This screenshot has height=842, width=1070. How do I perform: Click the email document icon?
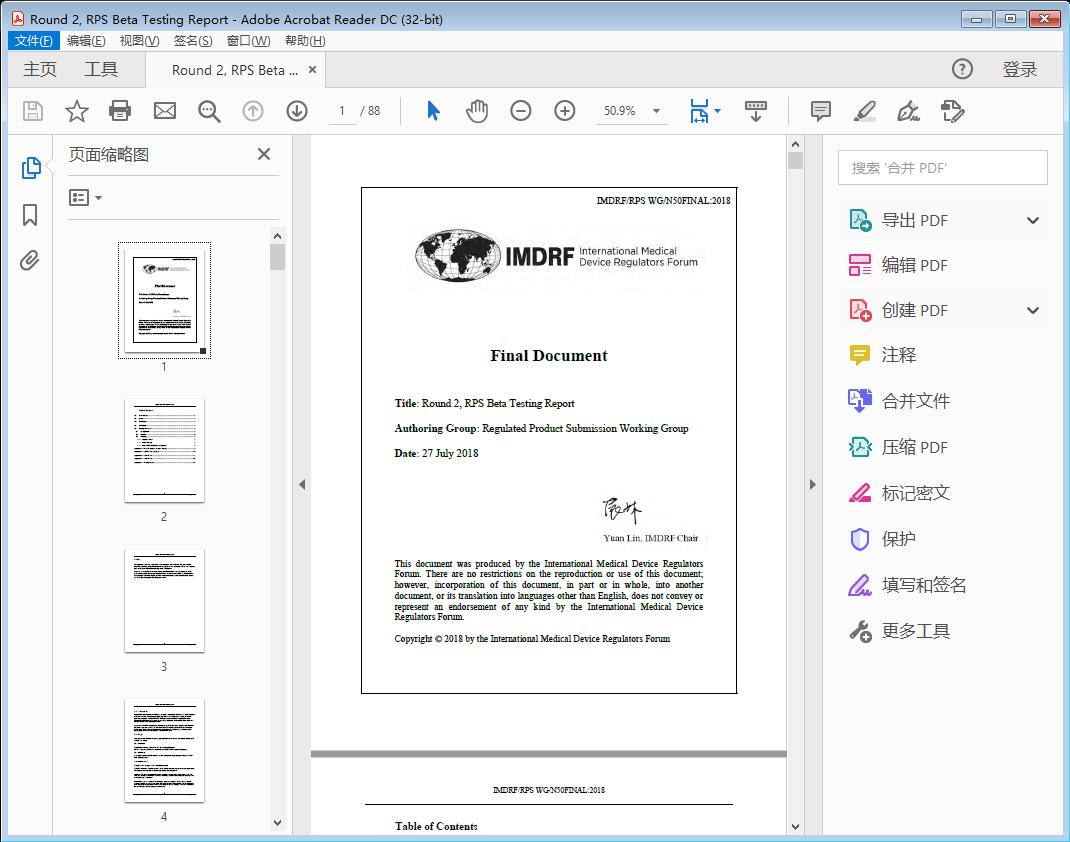click(x=164, y=111)
